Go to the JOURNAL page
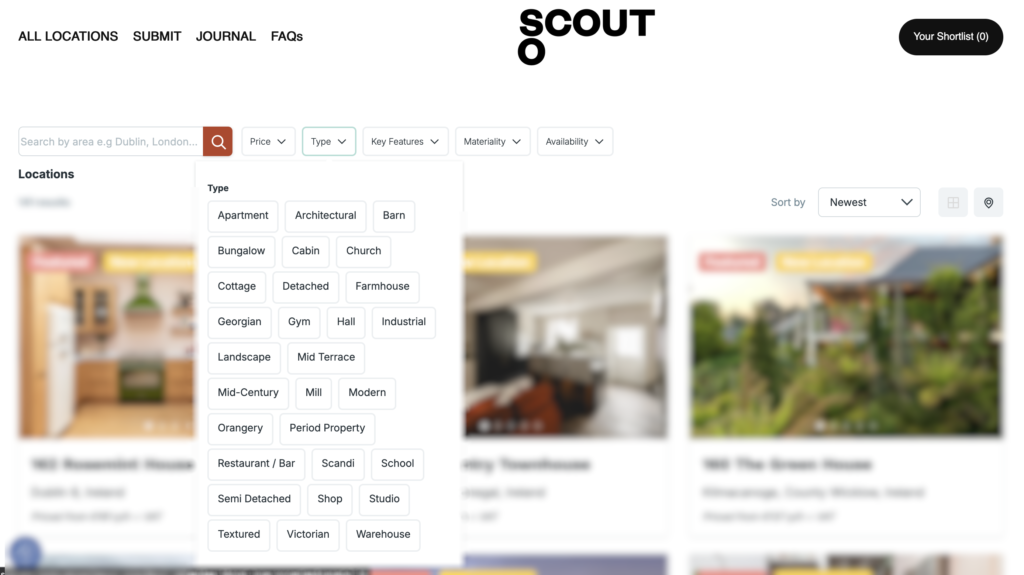Screen dimensions: 1024x575 click(x=226, y=37)
